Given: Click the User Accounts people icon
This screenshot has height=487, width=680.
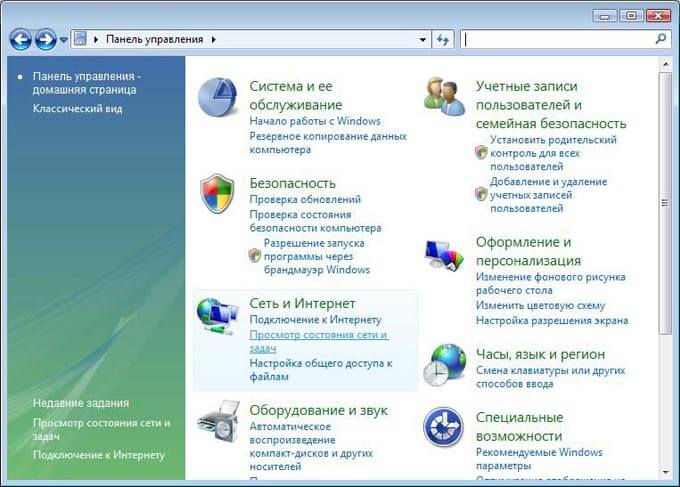Looking at the screenshot, I should coord(443,96).
